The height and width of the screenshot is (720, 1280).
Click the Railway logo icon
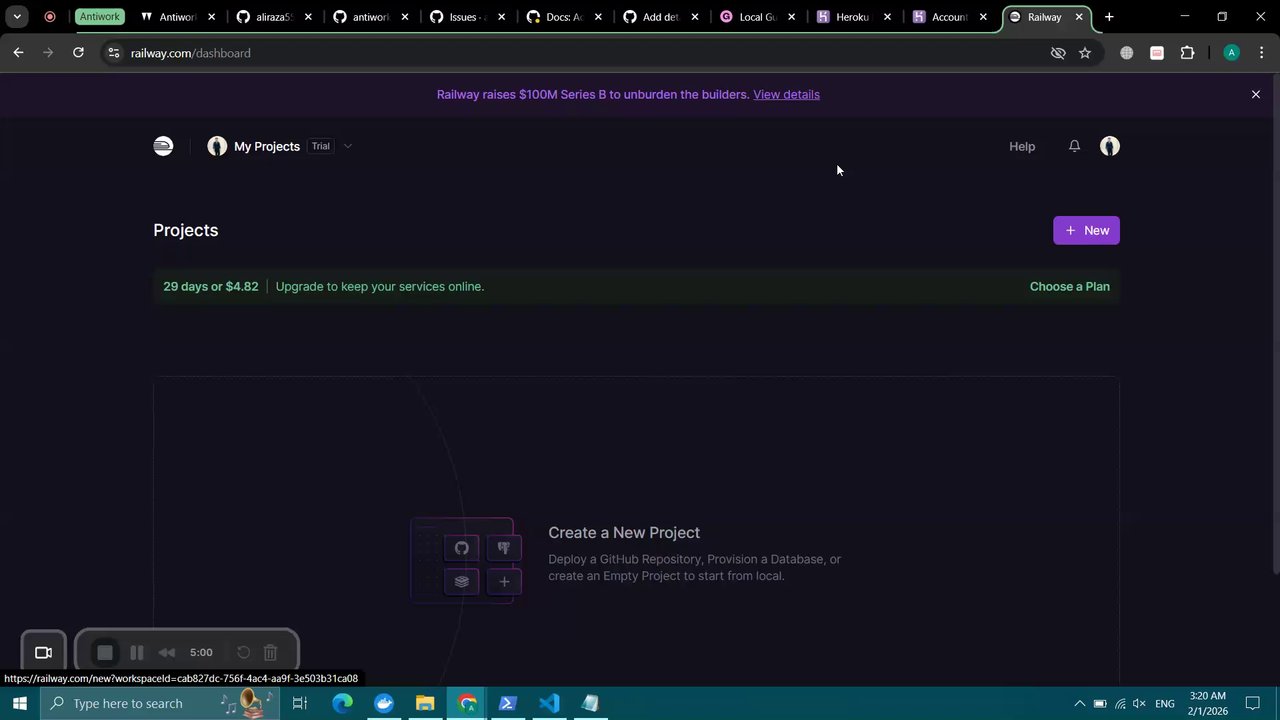(163, 146)
